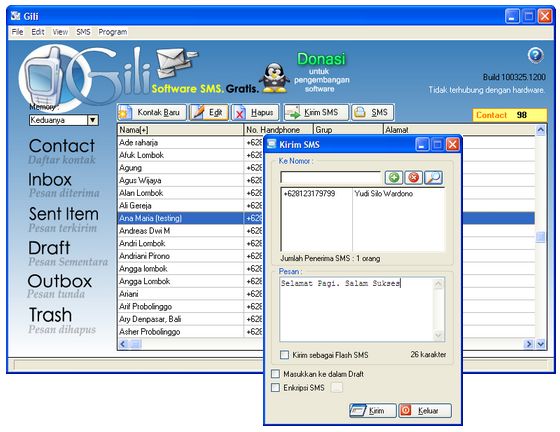Enable Kirim sebagai Flash SMS checkbox

[285, 355]
